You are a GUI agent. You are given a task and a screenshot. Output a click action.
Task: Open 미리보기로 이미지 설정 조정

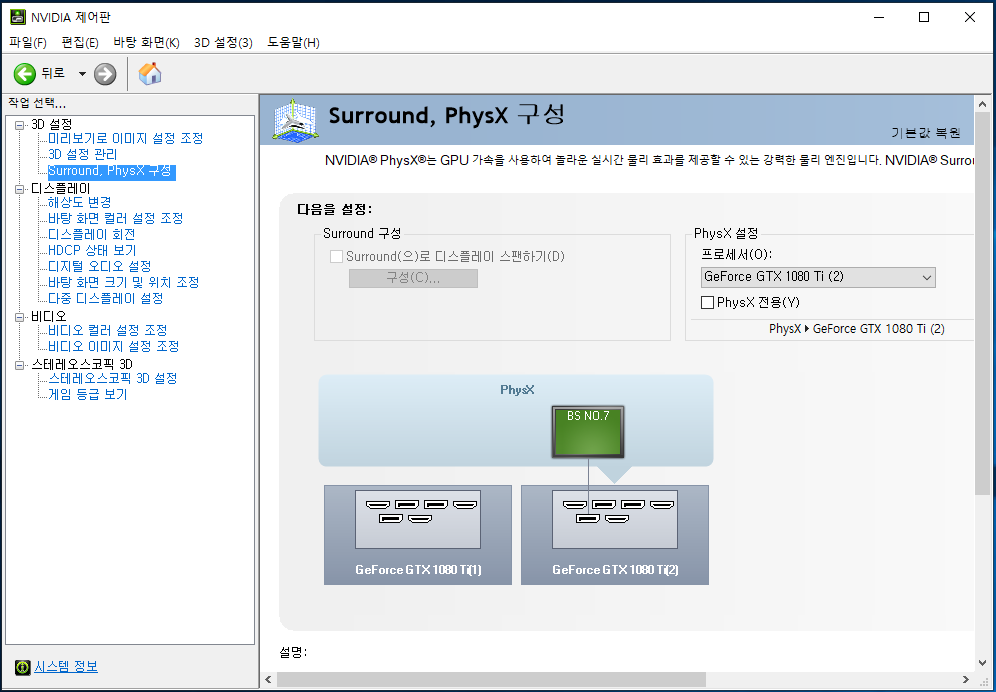(126, 139)
